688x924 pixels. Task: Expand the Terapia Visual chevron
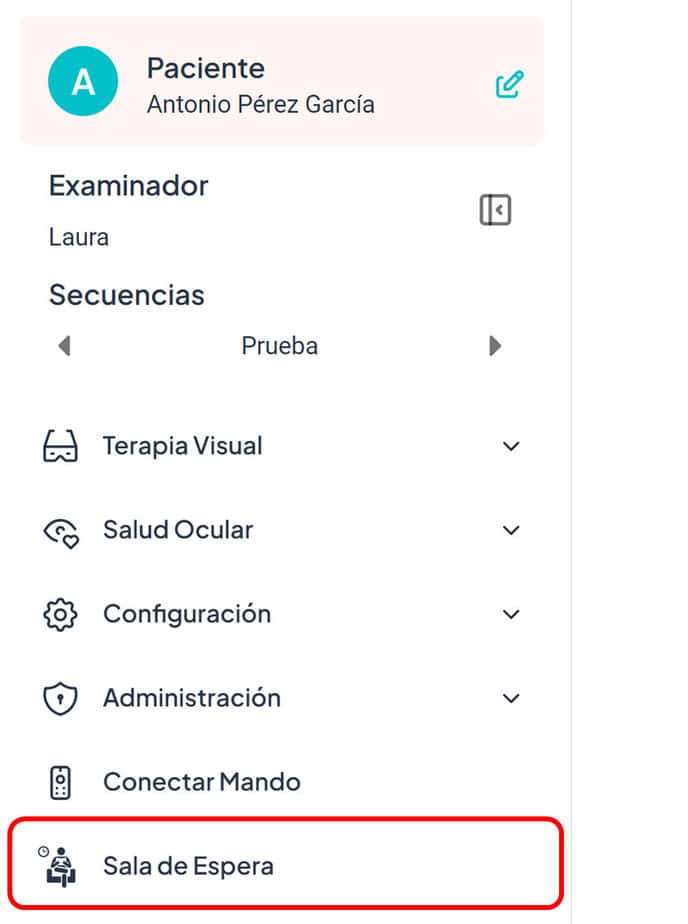(511, 446)
